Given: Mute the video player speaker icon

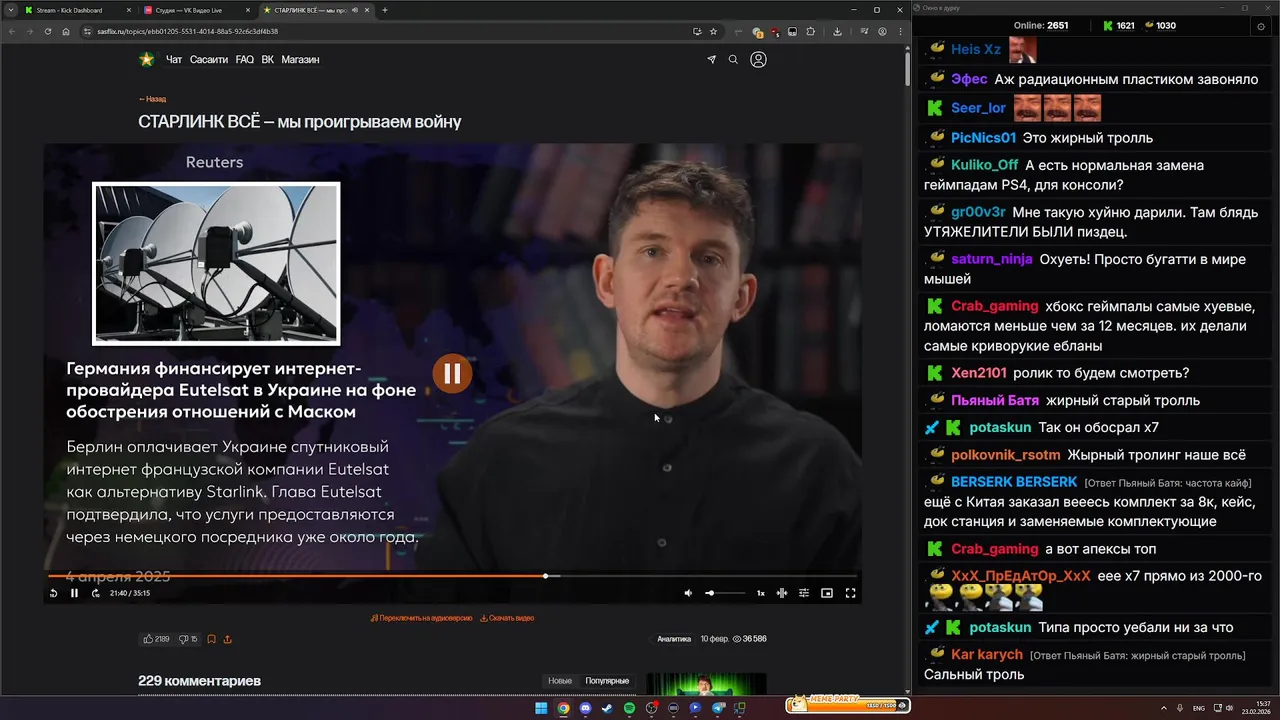Looking at the screenshot, I should click(688, 593).
